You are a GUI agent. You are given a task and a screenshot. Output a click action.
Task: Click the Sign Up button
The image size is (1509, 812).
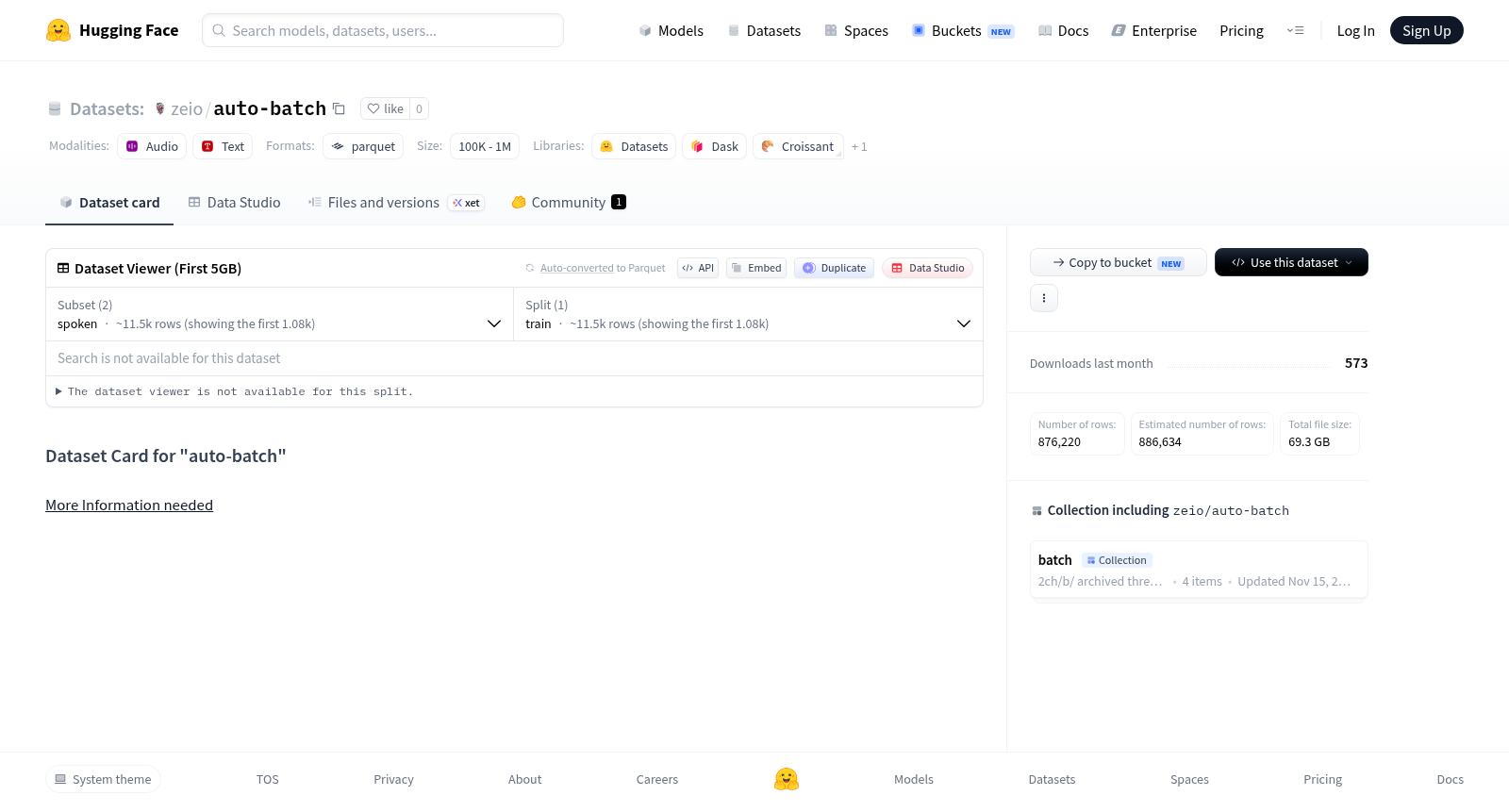click(x=1427, y=30)
